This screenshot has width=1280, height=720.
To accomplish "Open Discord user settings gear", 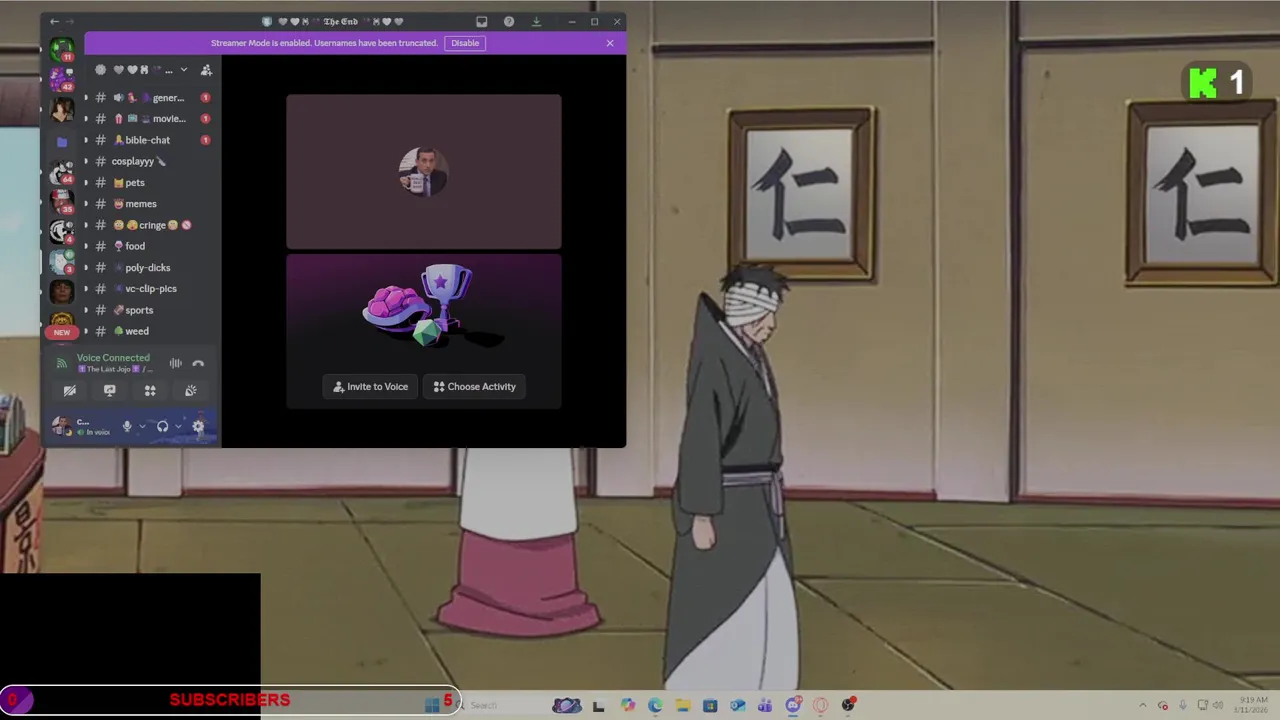I will (198, 427).
